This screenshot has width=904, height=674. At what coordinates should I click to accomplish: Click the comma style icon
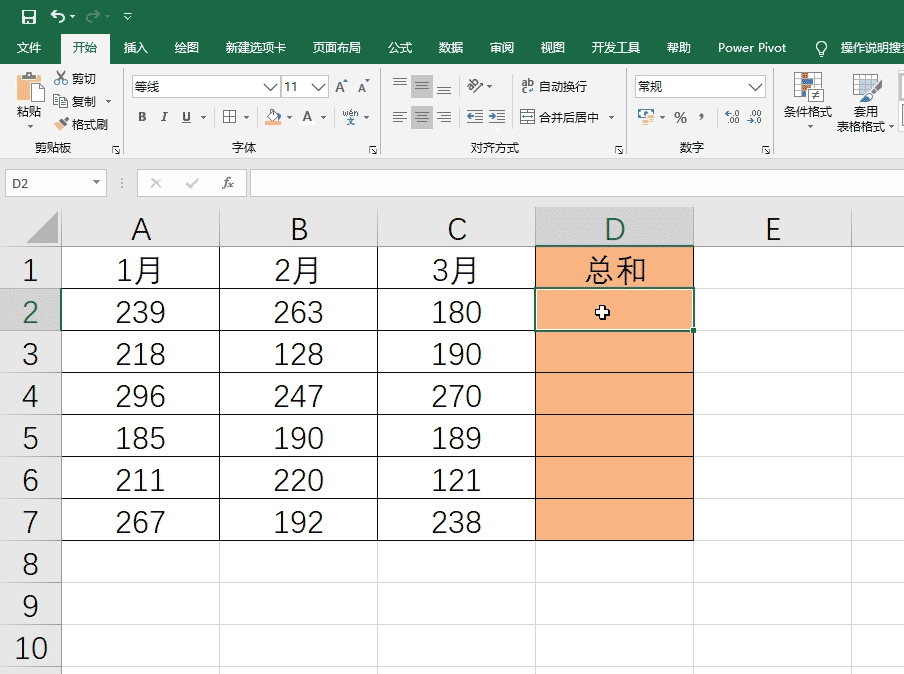[702, 117]
